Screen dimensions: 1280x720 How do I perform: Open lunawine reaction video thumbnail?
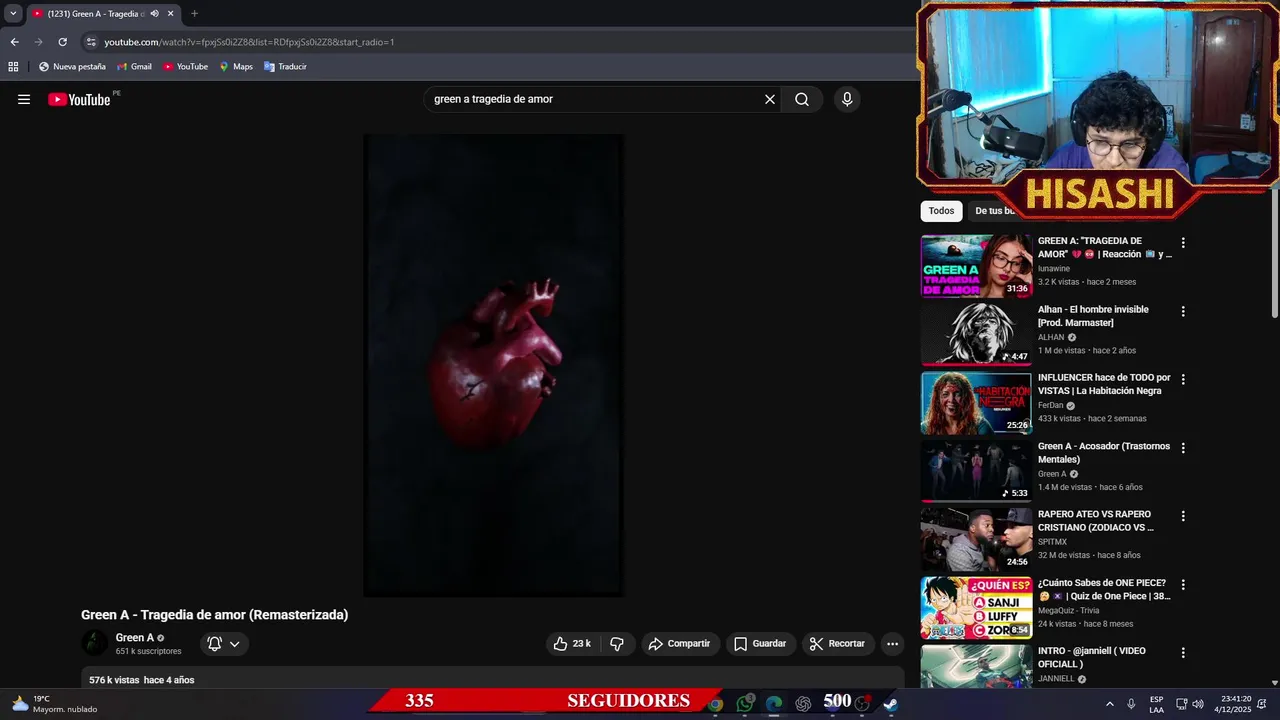pyautogui.click(x=976, y=266)
